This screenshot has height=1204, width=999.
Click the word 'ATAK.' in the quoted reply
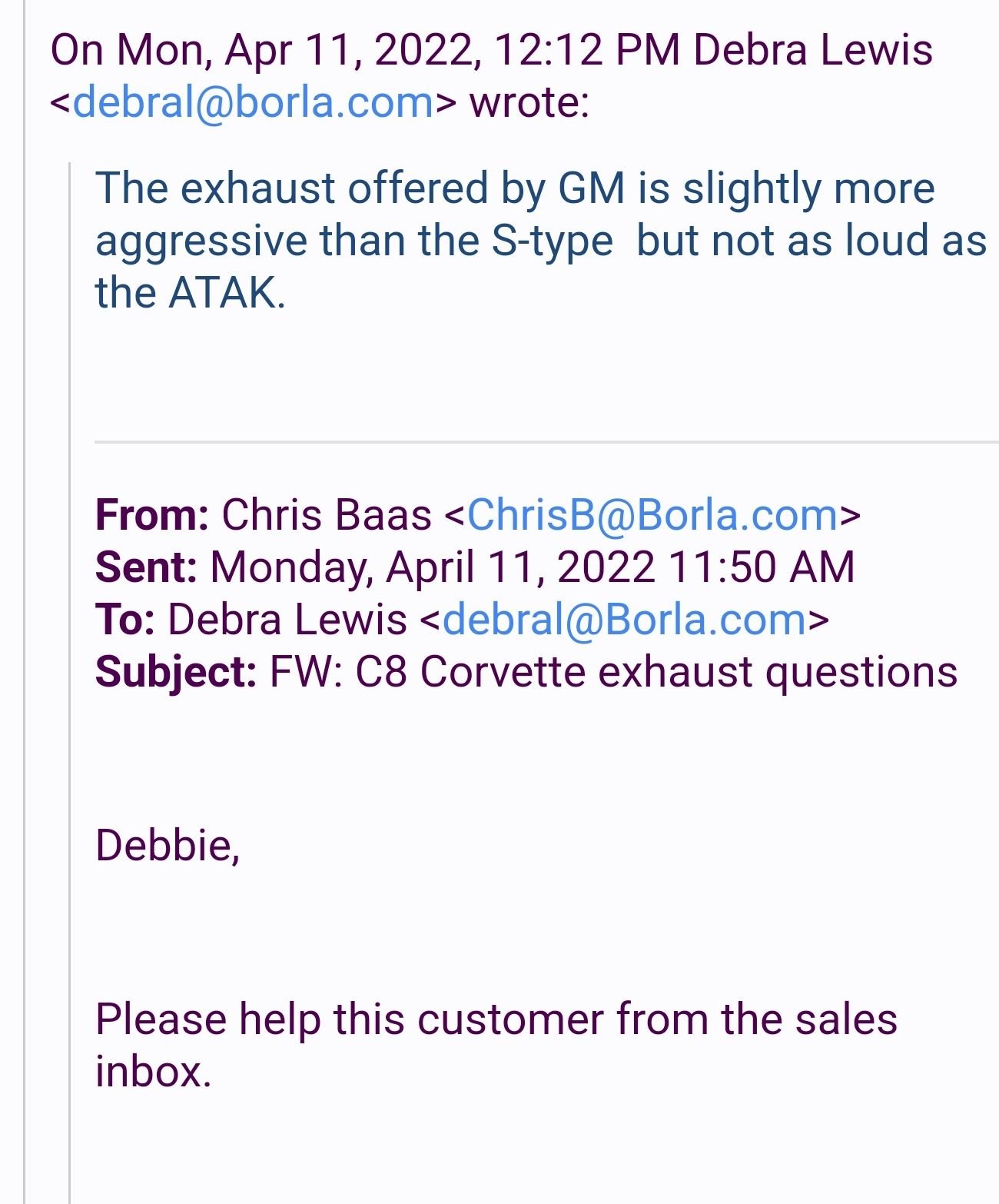(227, 293)
